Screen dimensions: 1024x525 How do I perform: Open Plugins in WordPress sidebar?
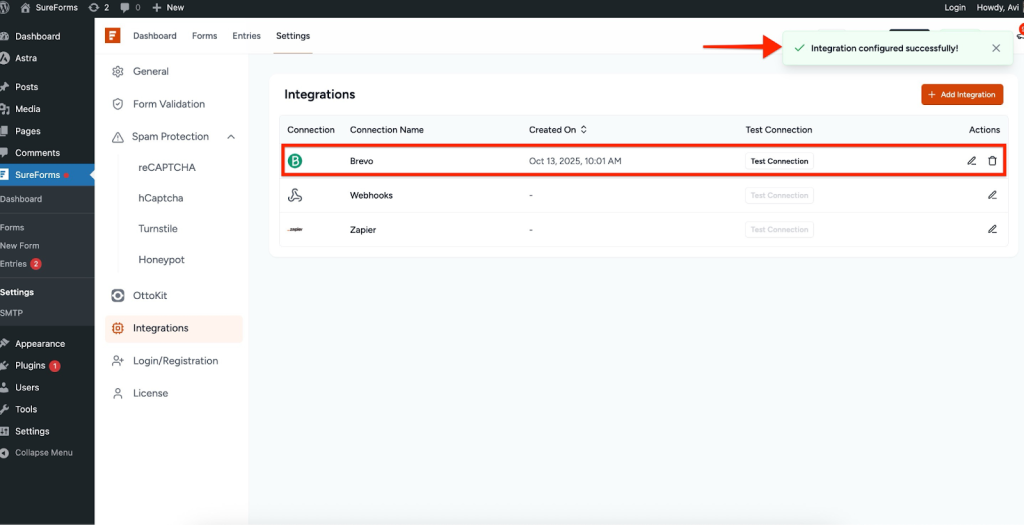coord(30,365)
